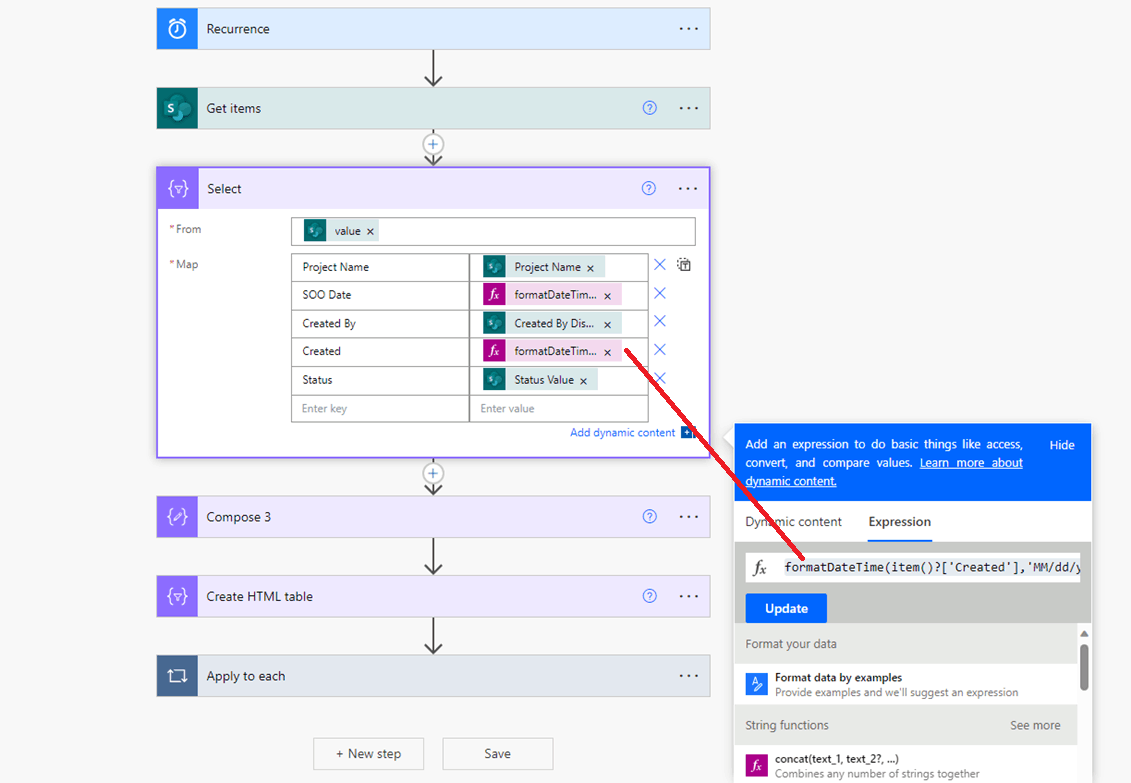The image size is (1131, 783).
Task: Click the Project Name key cell
Action: 380,267
